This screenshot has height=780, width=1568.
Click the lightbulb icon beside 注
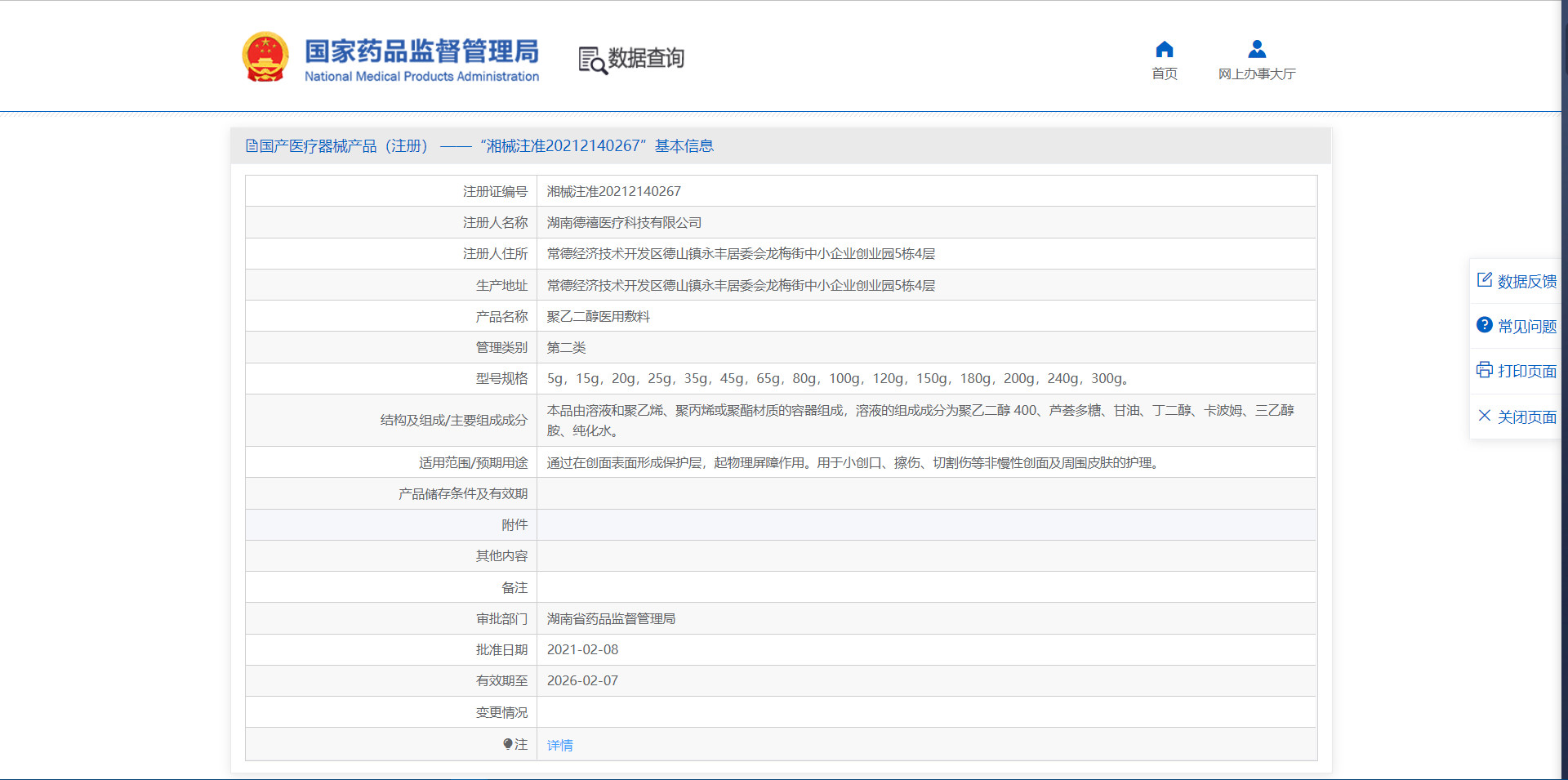508,744
